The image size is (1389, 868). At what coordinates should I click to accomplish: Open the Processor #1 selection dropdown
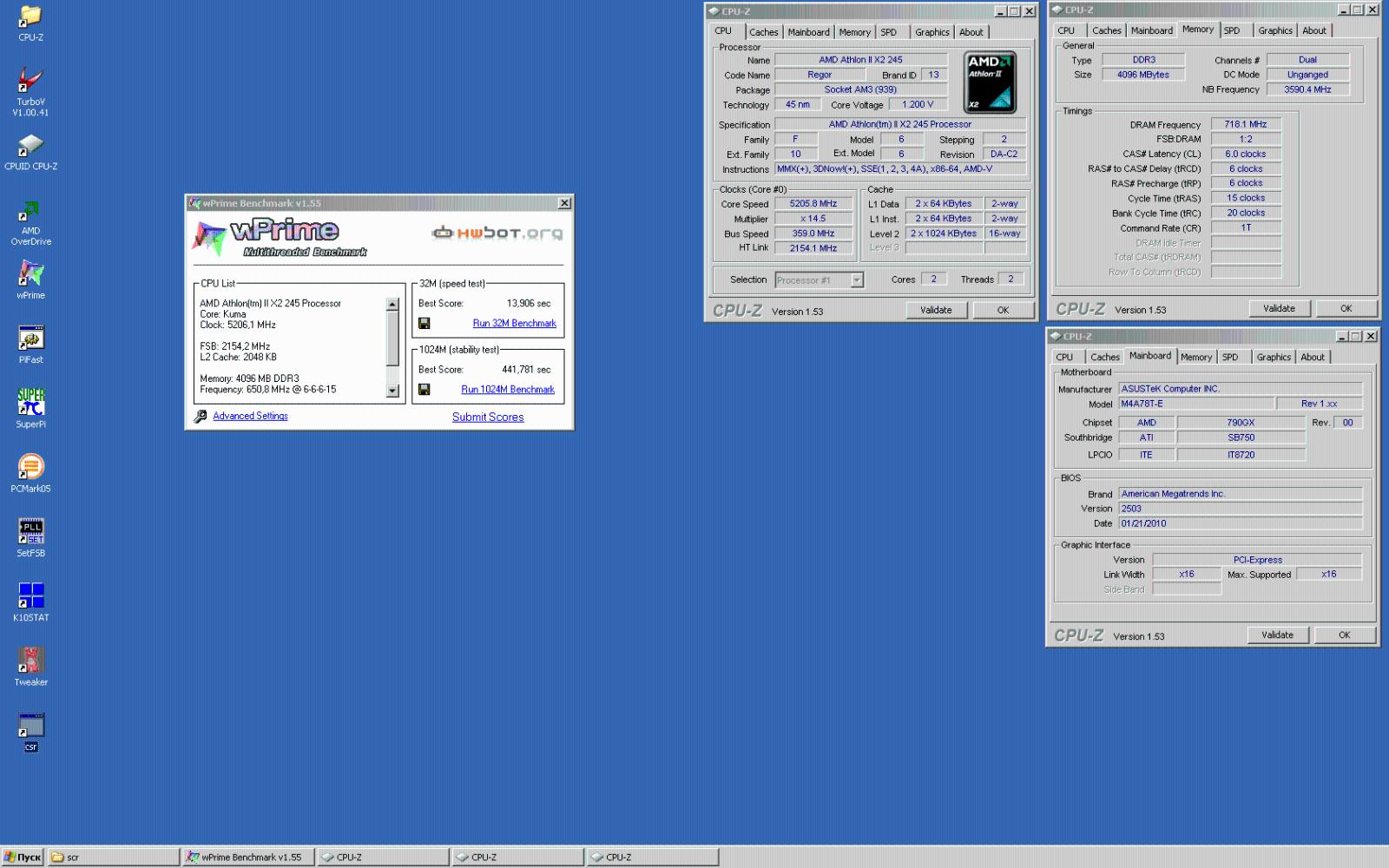click(857, 279)
